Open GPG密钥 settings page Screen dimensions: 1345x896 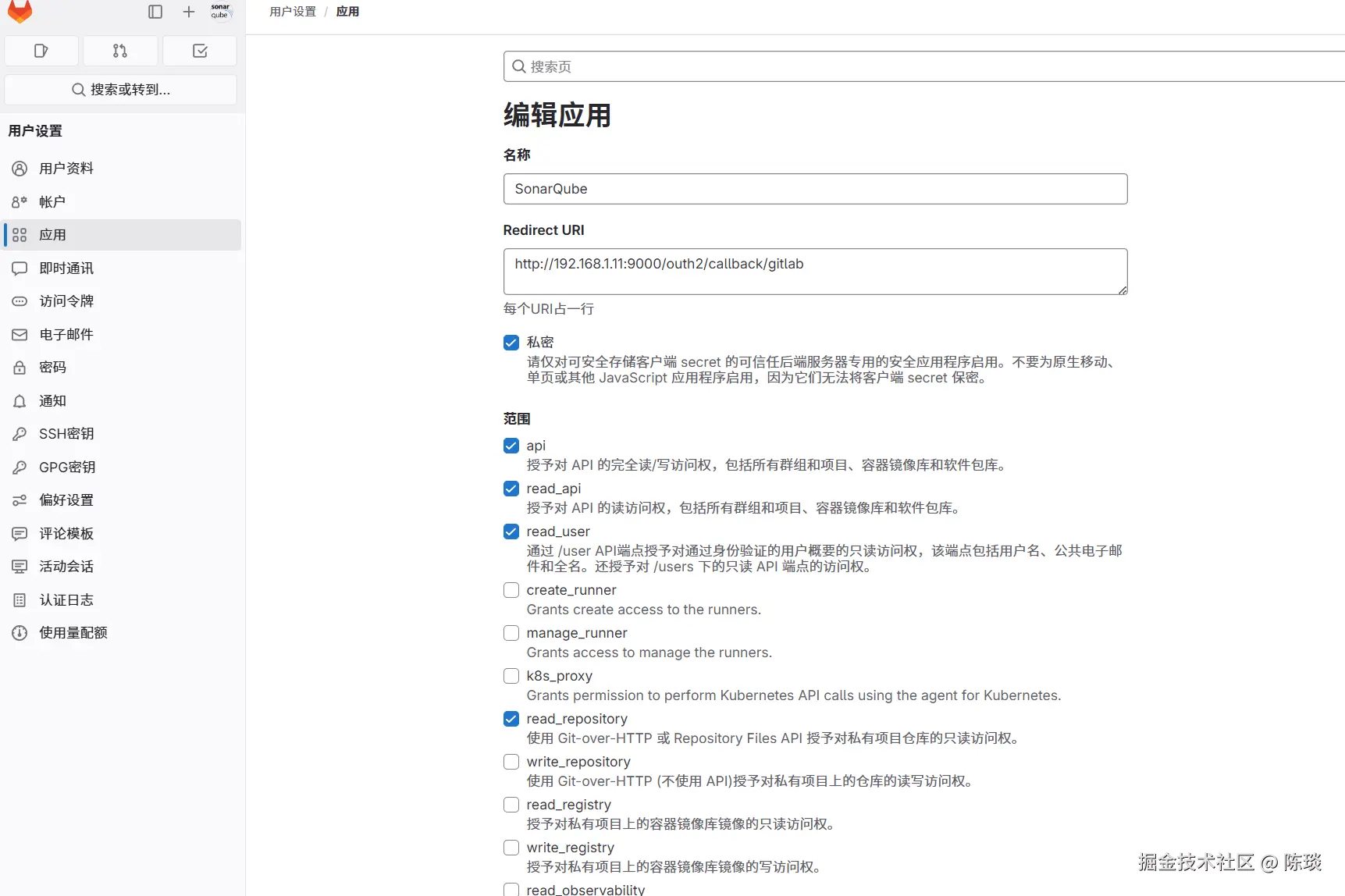point(123,468)
